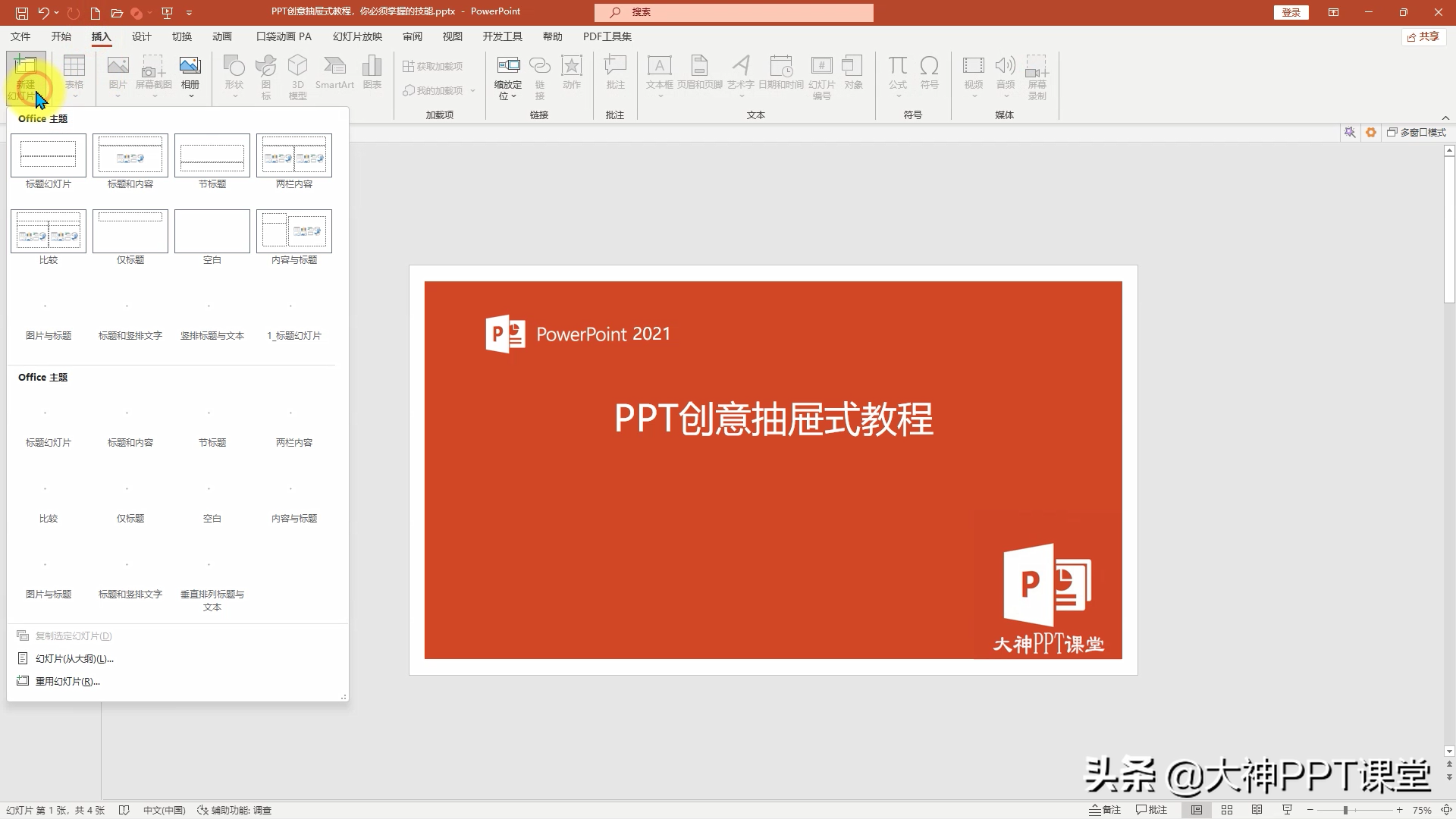Insert a 符号 symbol
Screen dimensions: 1456x819
click(x=930, y=72)
